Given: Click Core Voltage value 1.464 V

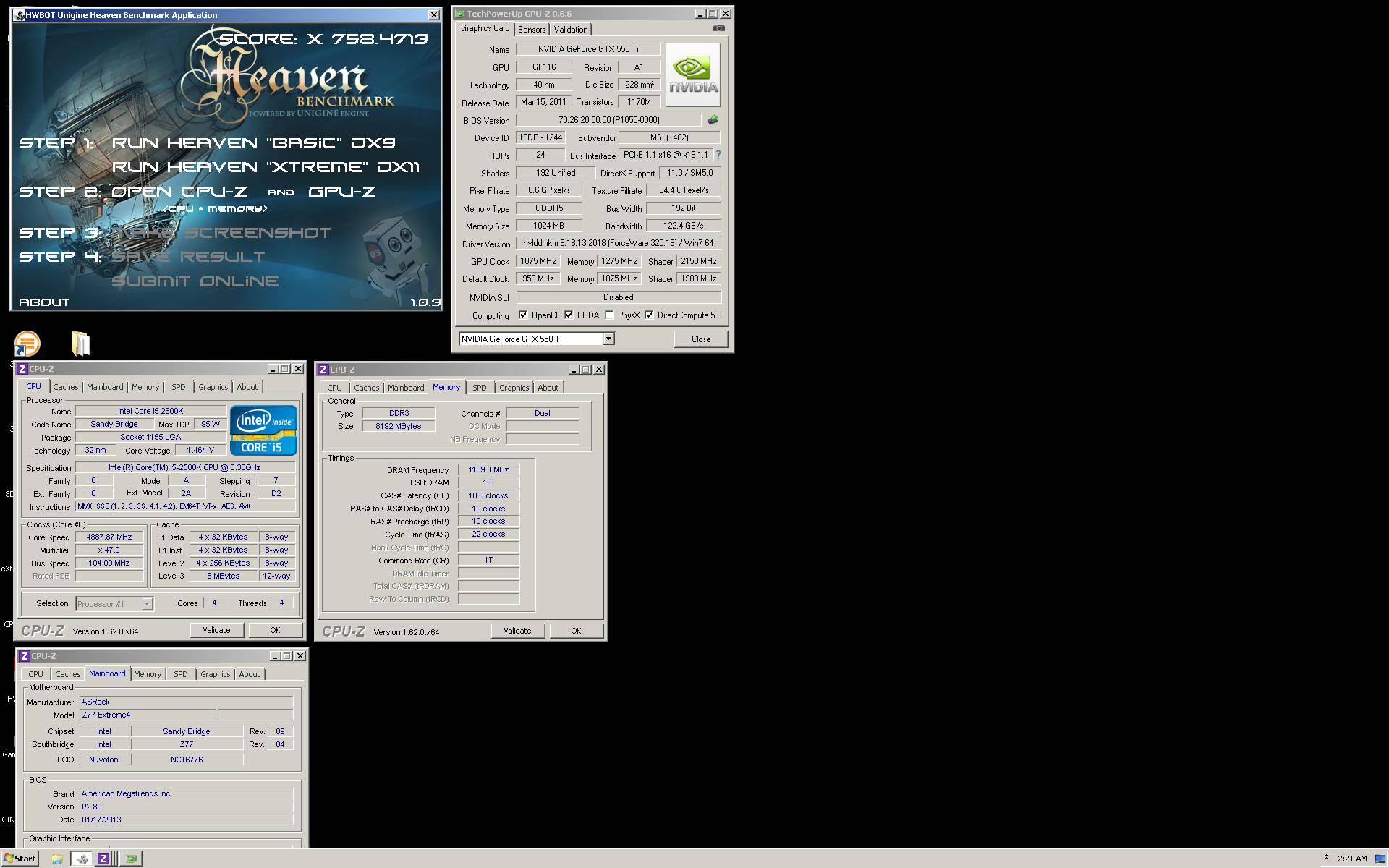Looking at the screenshot, I should click(200, 450).
